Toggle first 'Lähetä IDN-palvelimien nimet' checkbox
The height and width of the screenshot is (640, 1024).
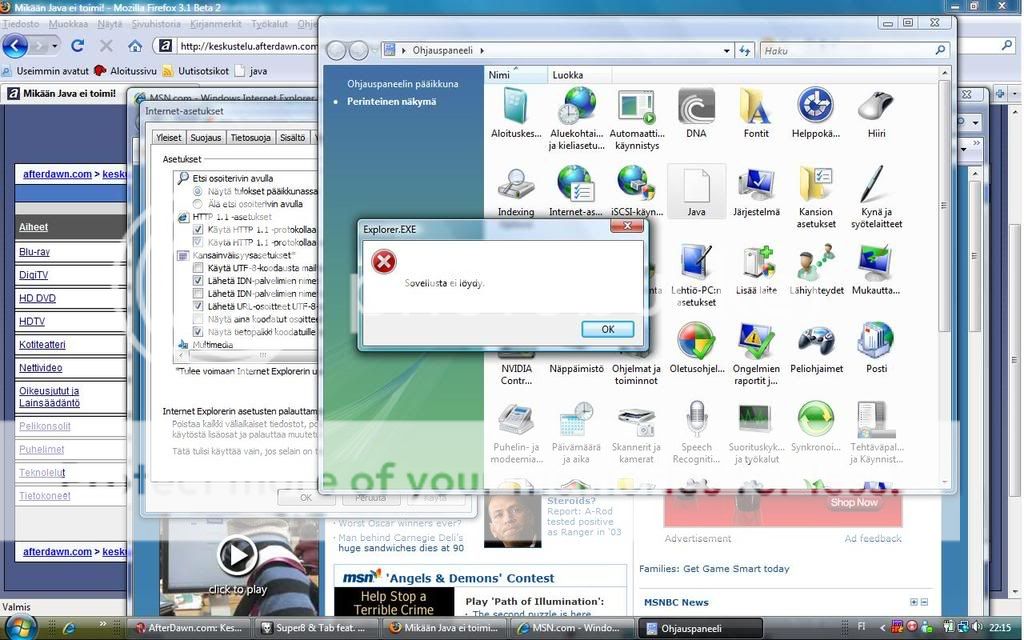click(x=198, y=281)
